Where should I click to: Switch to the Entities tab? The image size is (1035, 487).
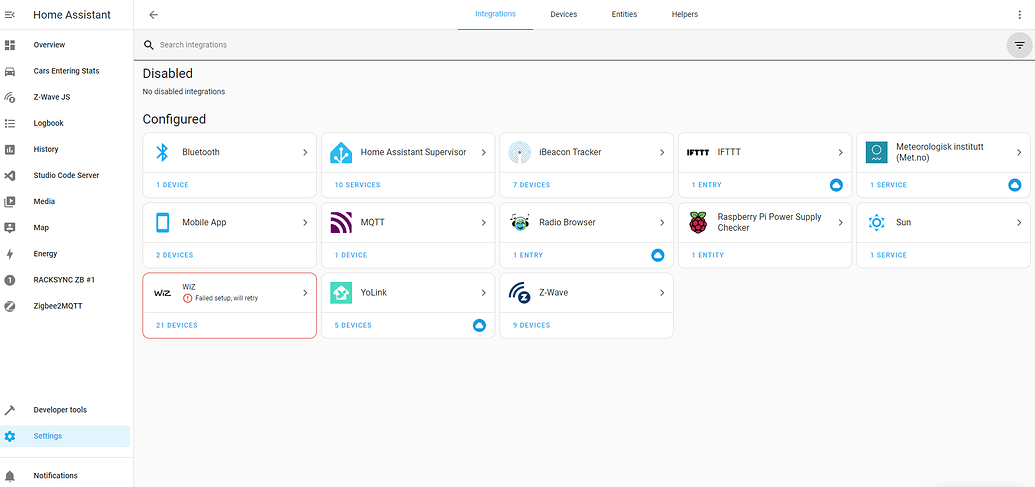(624, 15)
